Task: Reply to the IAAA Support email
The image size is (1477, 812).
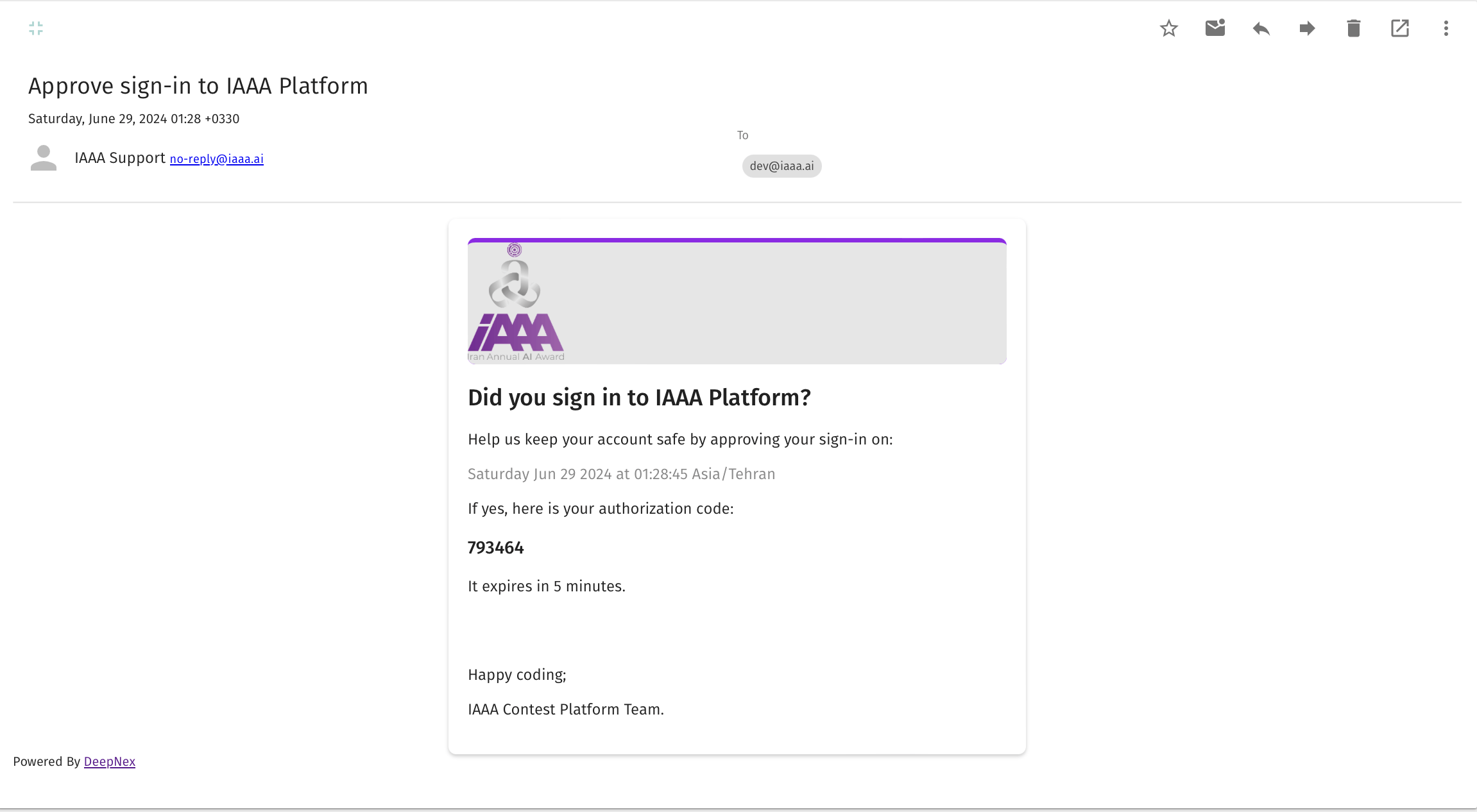Action: coord(1261,28)
